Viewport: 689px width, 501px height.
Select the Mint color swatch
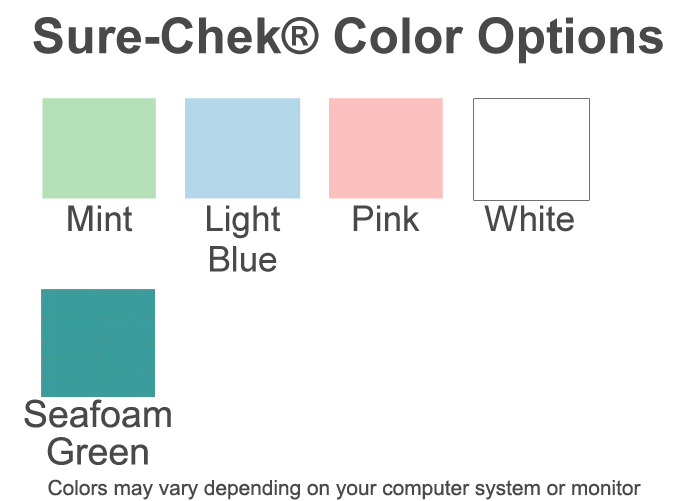99,148
